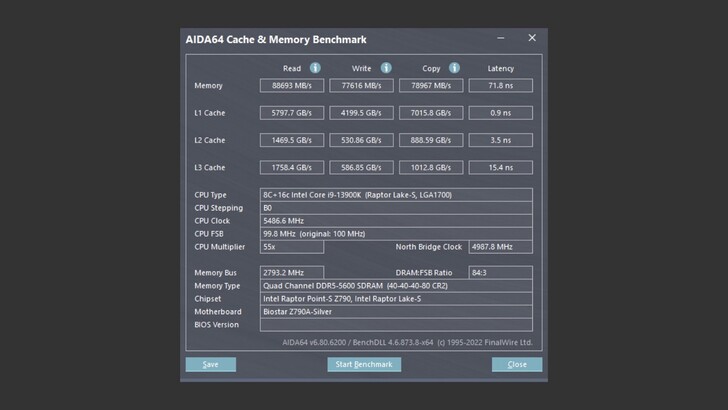Click the Save button
Viewport: 728px width, 410px height.
pos(210,364)
